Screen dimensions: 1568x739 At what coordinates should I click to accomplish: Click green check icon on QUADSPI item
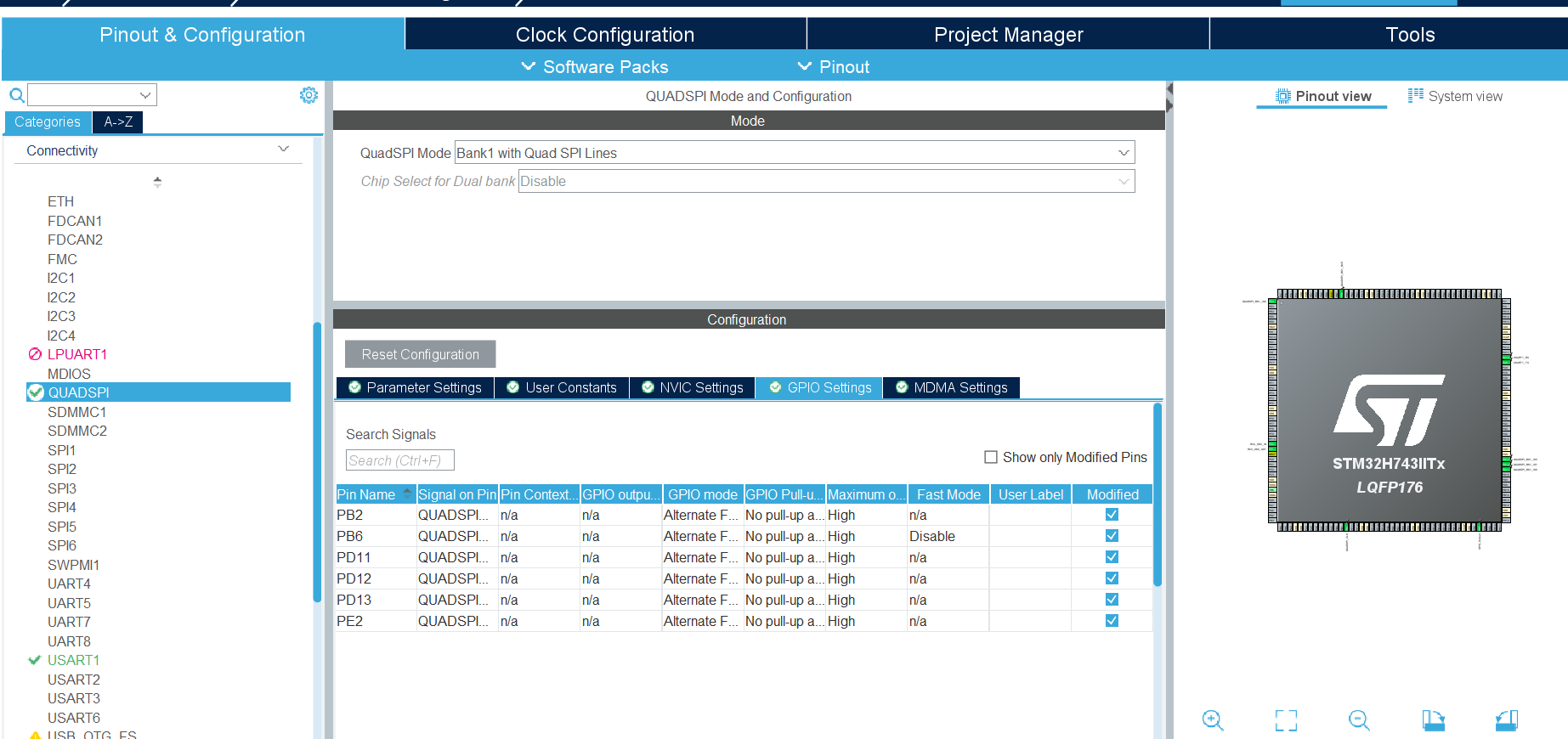point(36,392)
